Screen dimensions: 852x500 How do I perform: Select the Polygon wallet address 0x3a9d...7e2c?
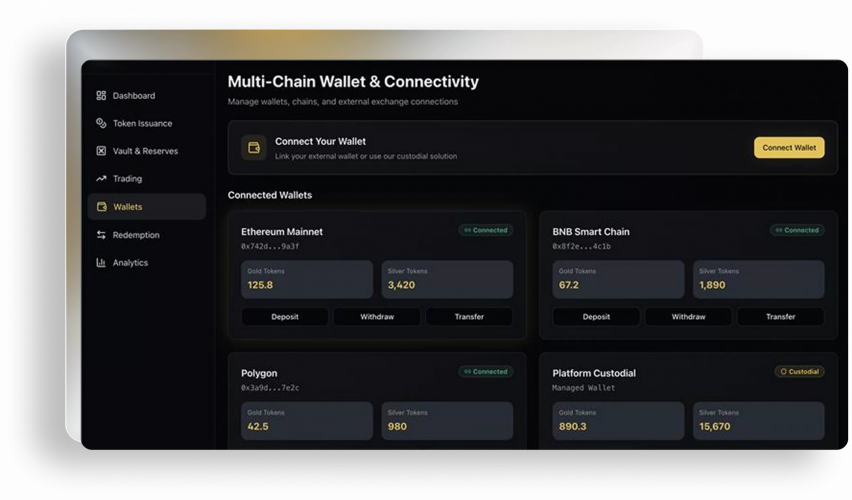pyautogui.click(x=270, y=388)
